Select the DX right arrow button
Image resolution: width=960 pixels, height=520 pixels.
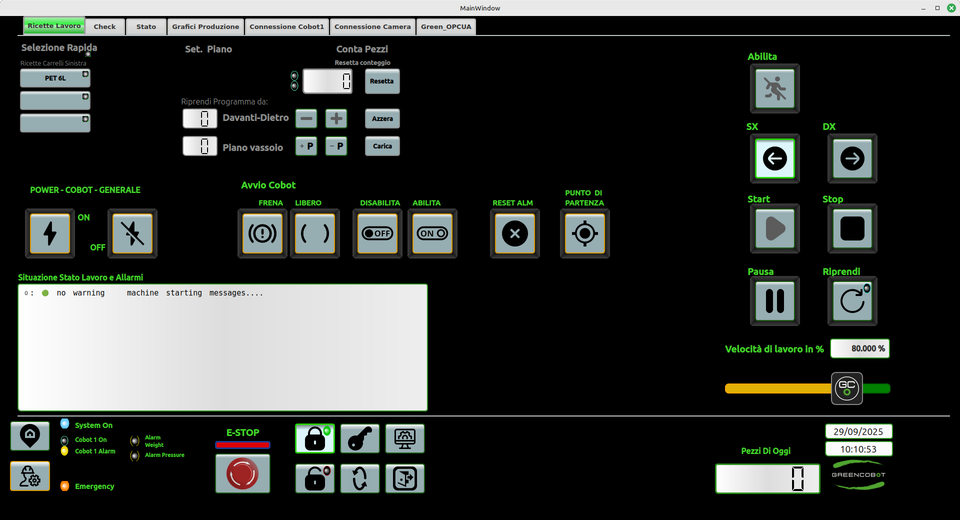pos(852,159)
